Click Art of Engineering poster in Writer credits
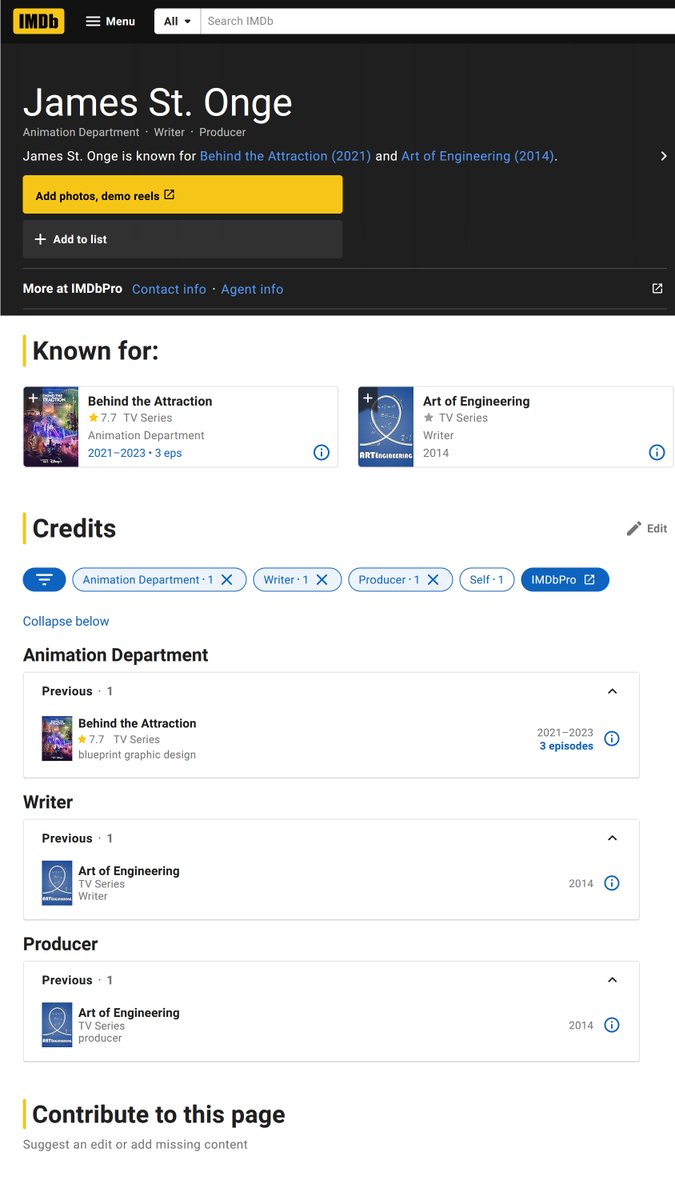 point(57,883)
